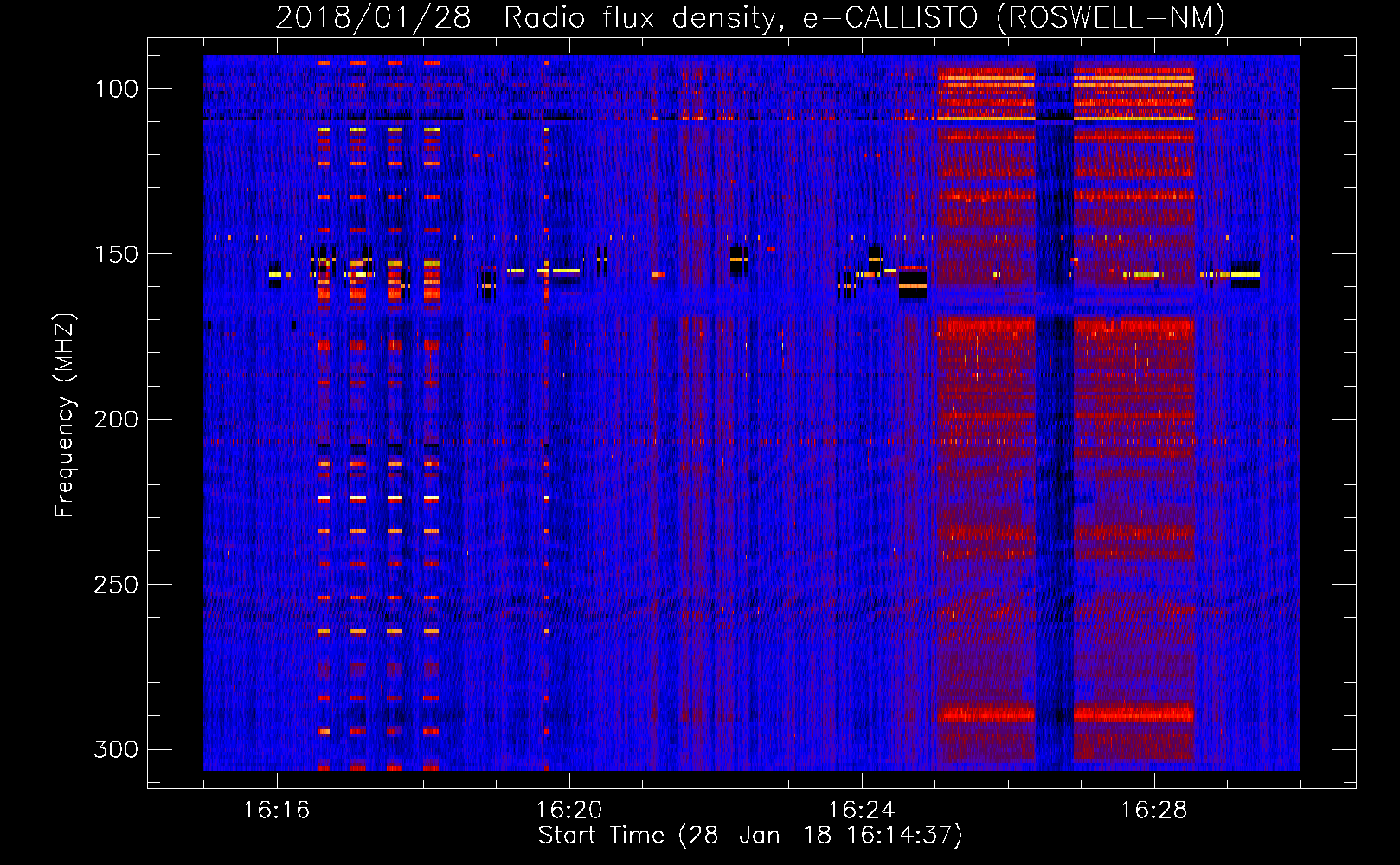
Task: Click the '16:16' time tick label
Action: 277,810
